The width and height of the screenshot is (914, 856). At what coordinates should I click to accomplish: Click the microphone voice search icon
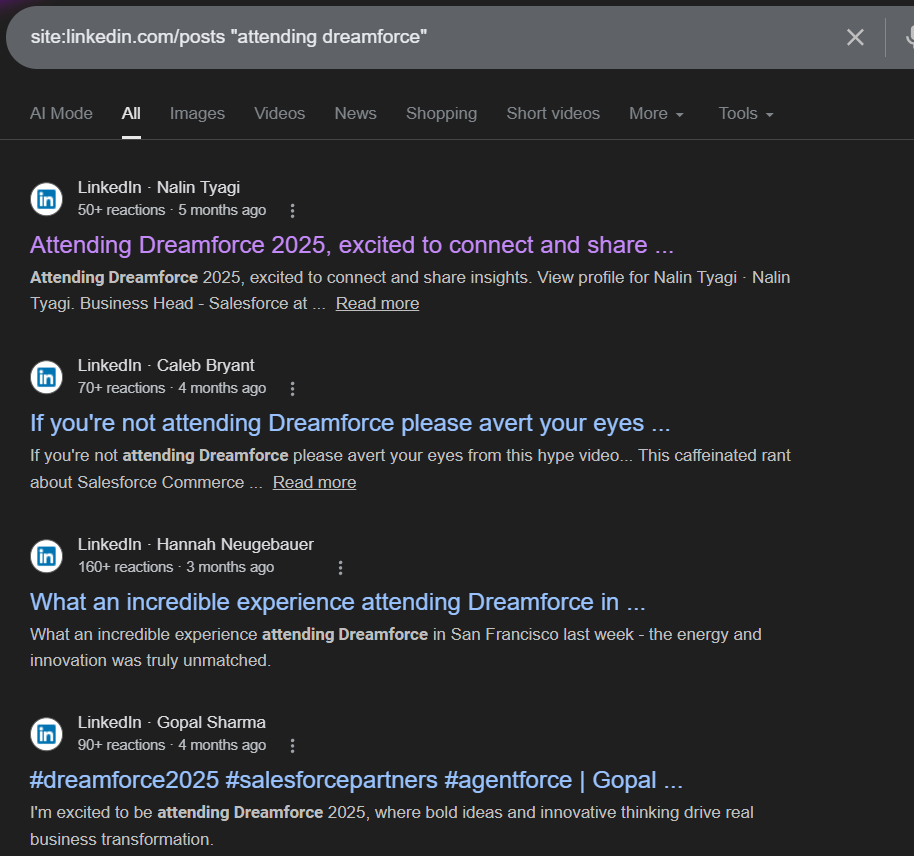[908, 38]
